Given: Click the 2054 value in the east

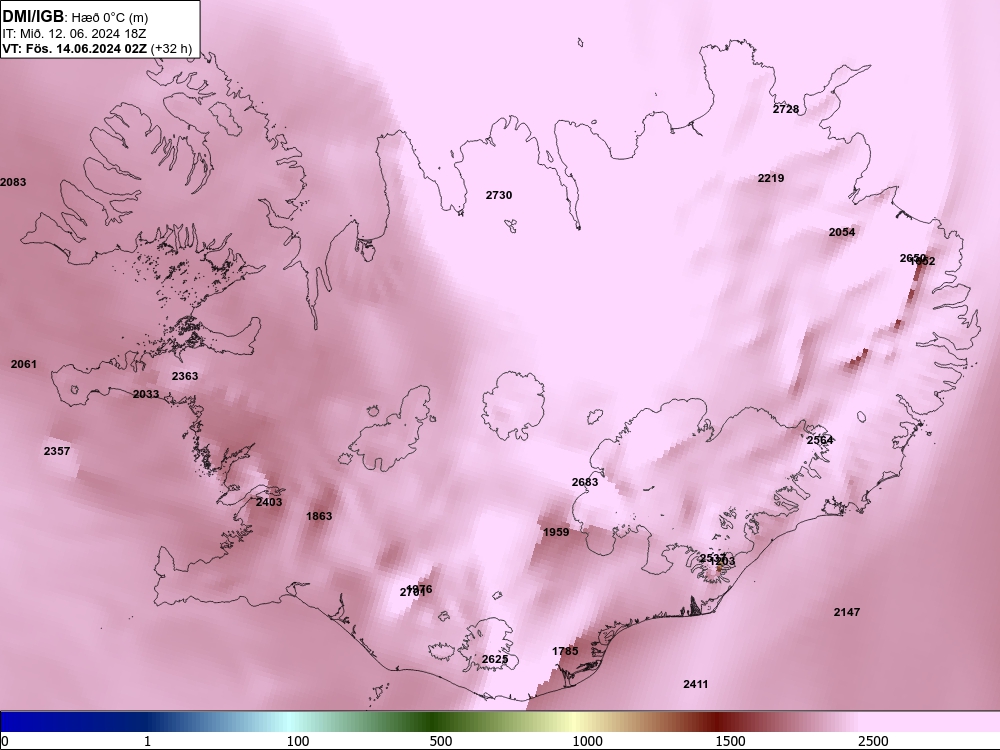Looking at the screenshot, I should click(x=842, y=232).
